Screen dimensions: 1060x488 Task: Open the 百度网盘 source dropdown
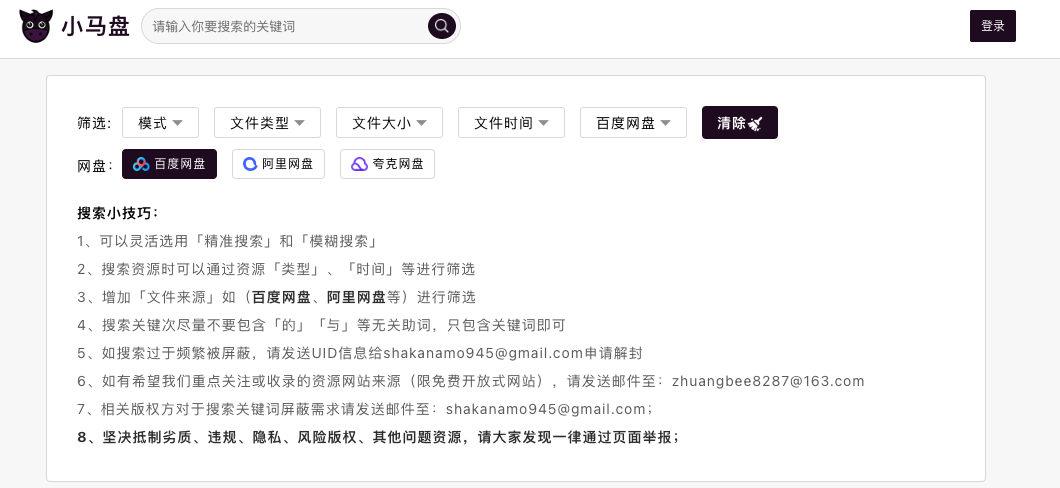coord(633,123)
